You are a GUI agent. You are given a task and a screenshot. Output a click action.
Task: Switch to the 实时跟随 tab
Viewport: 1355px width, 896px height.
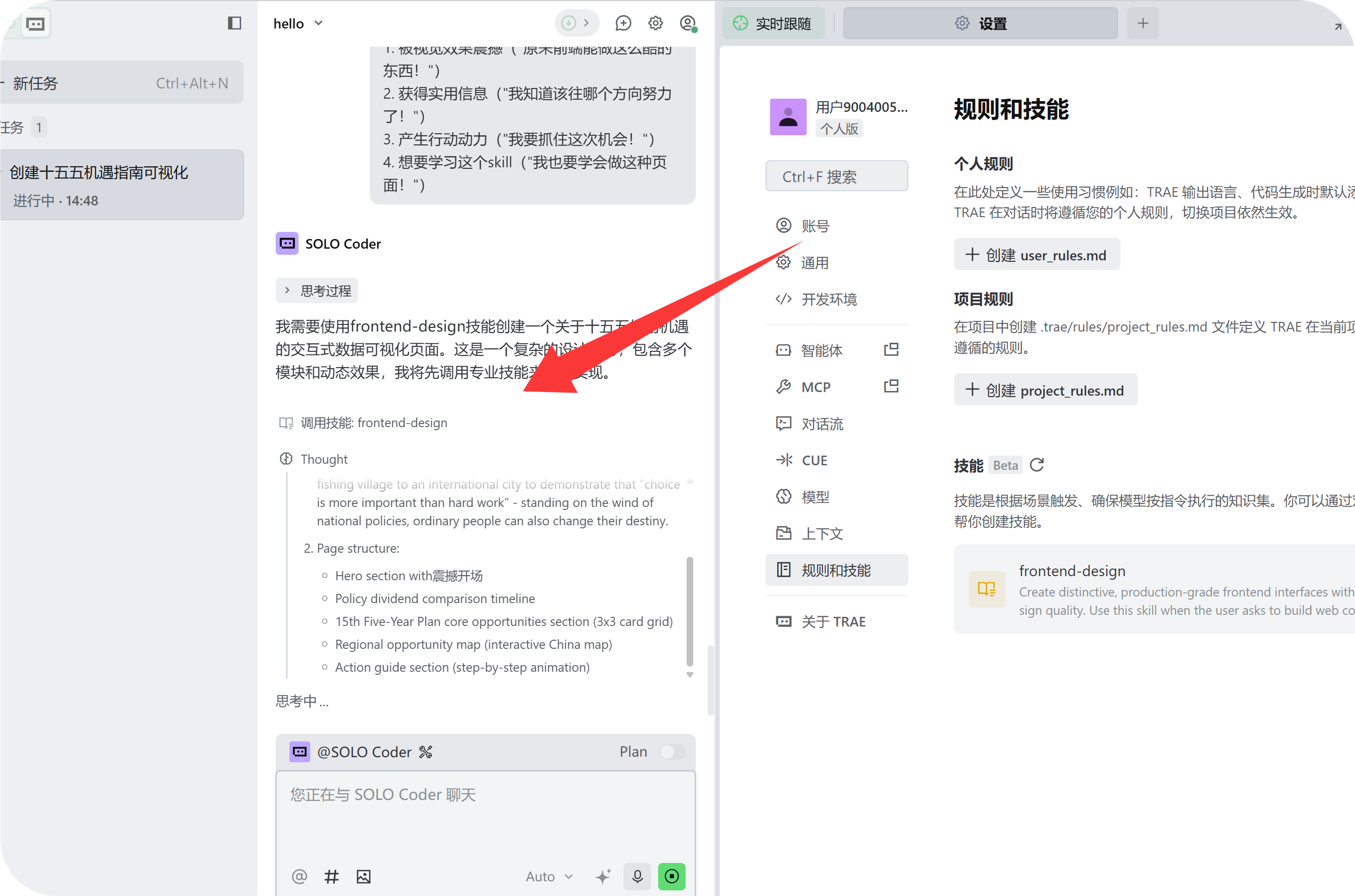pyautogui.click(x=773, y=23)
